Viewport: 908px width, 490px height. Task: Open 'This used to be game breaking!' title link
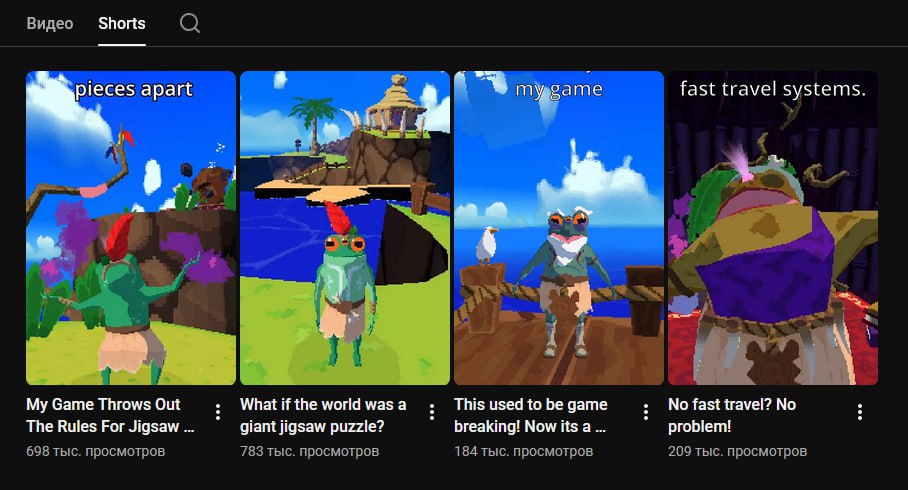tap(530, 415)
